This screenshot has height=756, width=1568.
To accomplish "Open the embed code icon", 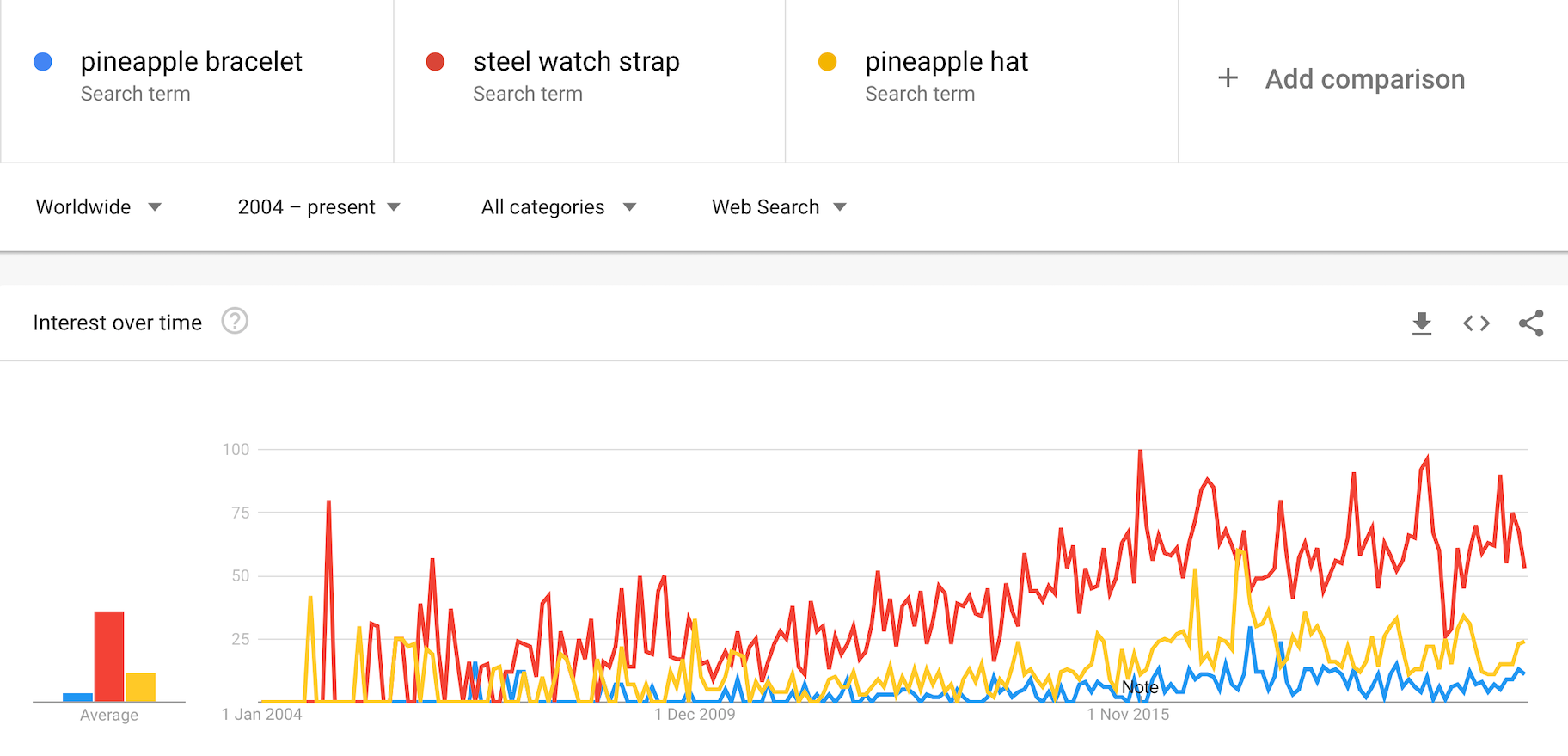I will click(x=1476, y=323).
